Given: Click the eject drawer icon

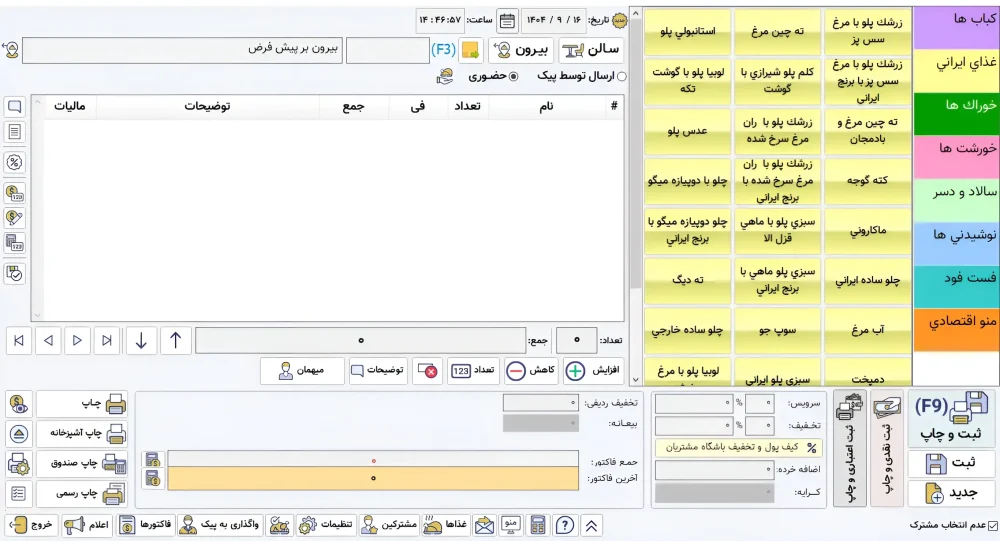Looking at the screenshot, I should point(18,434).
